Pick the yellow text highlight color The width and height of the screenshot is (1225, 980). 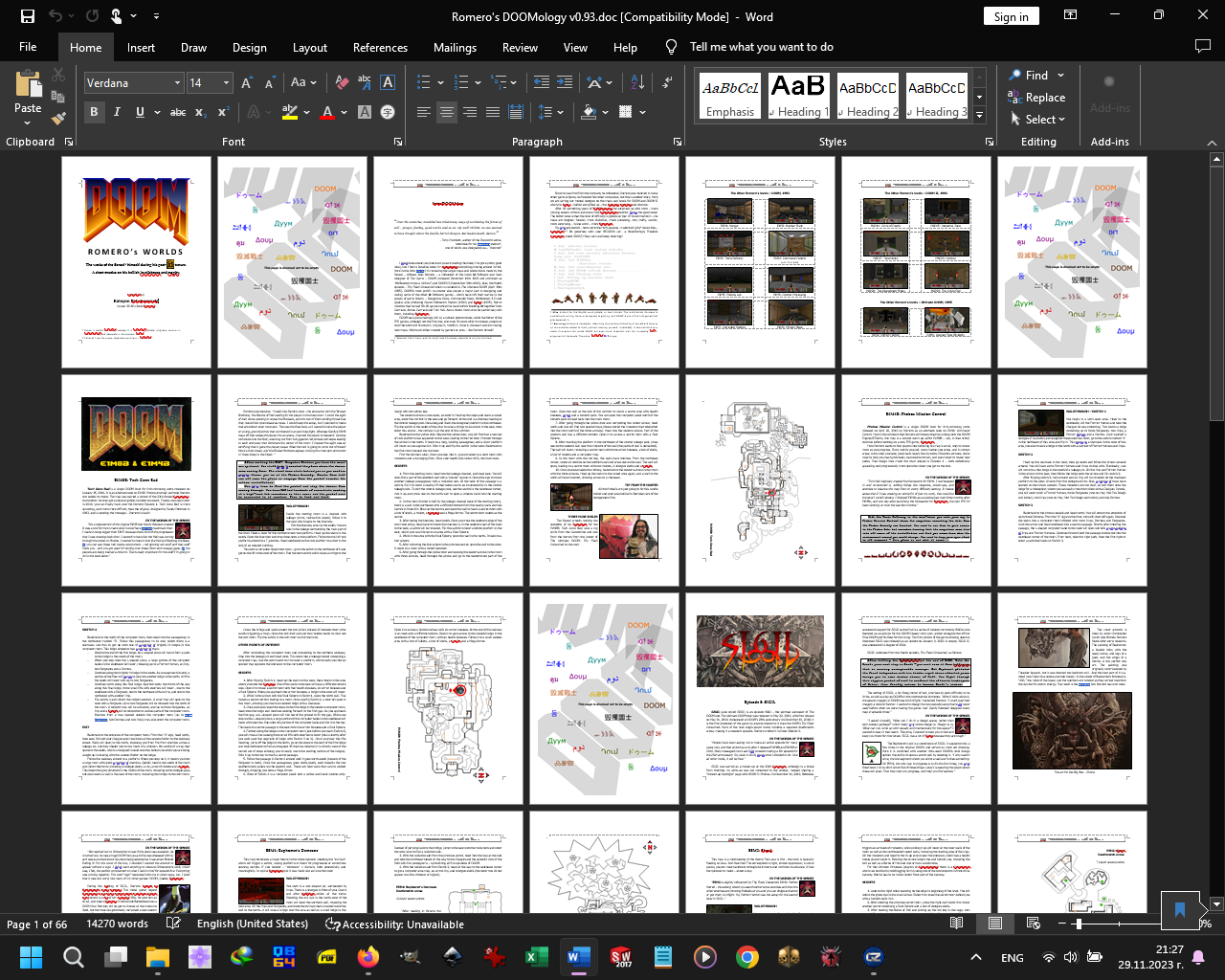[291, 112]
